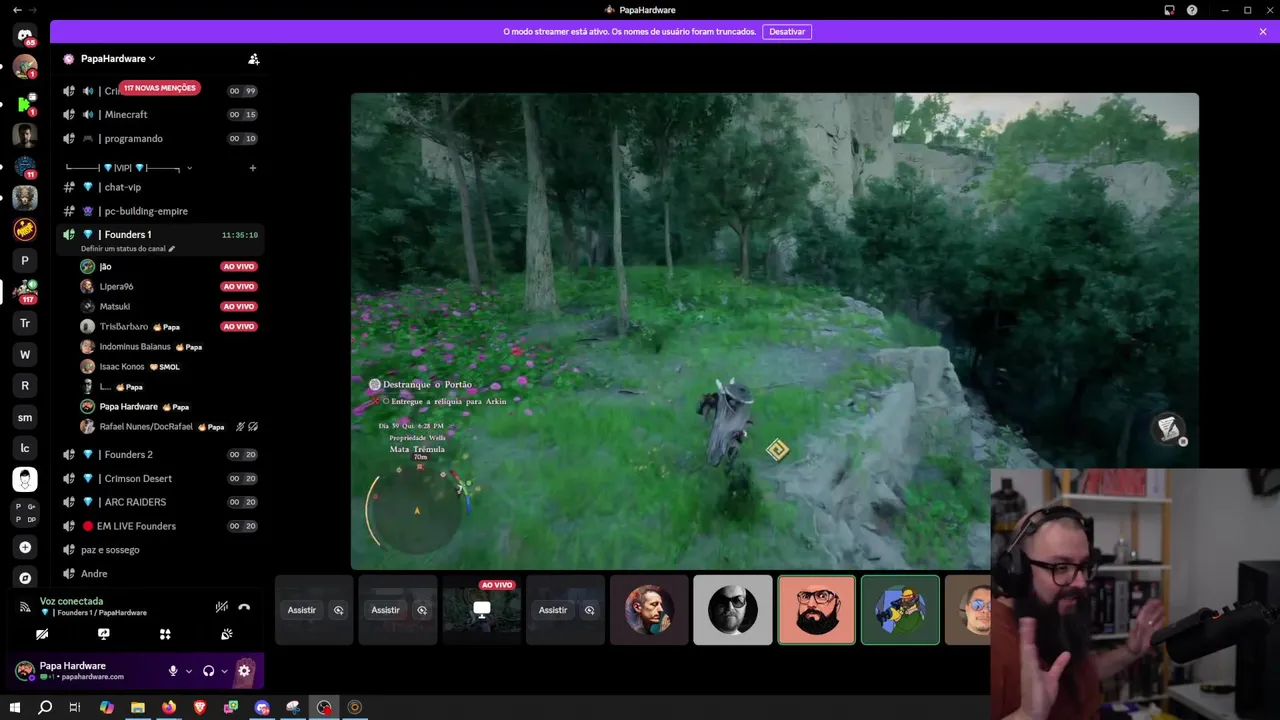Image resolution: width=1280 pixels, height=720 pixels.
Task: Open File Explorer from the taskbar
Action: pos(138,707)
